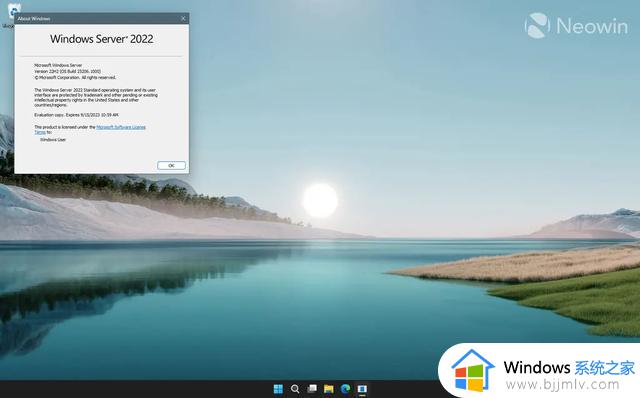Click the Version 22H2 OS Build line
640x398 pixels.
[x=67, y=71]
